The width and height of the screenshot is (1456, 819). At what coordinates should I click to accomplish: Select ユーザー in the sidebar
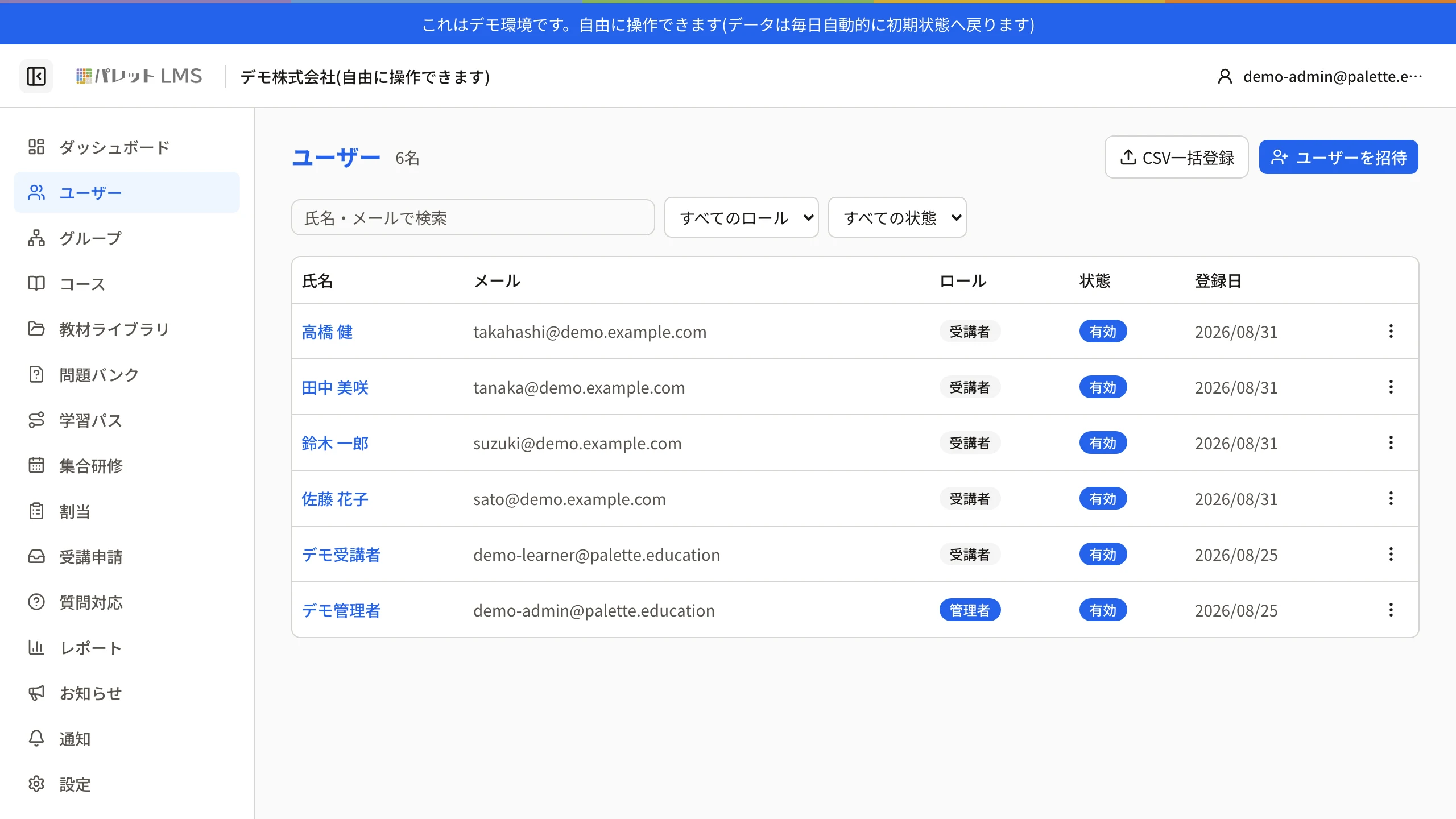127,192
